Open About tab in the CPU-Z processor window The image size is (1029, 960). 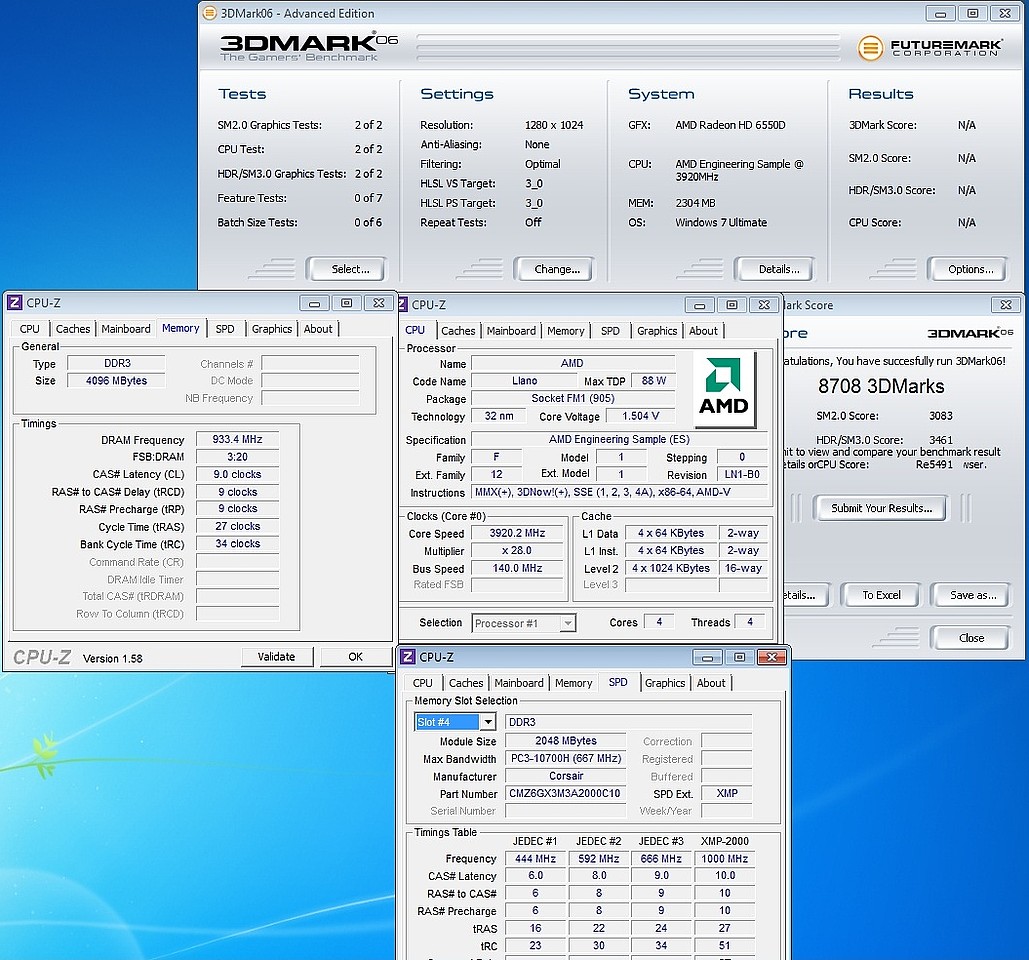pyautogui.click(x=704, y=331)
